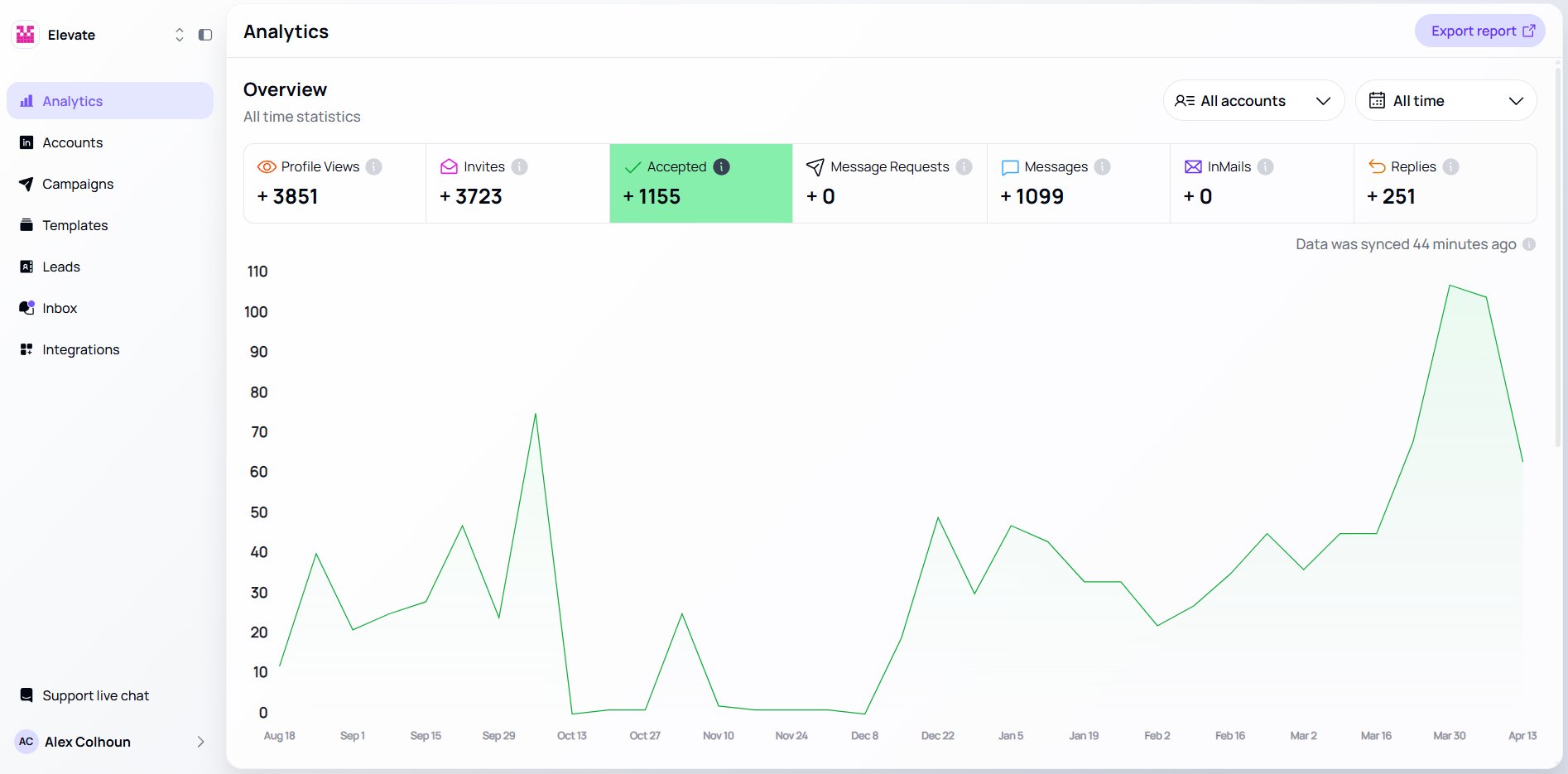Go to Campaigns in sidebar

(78, 184)
